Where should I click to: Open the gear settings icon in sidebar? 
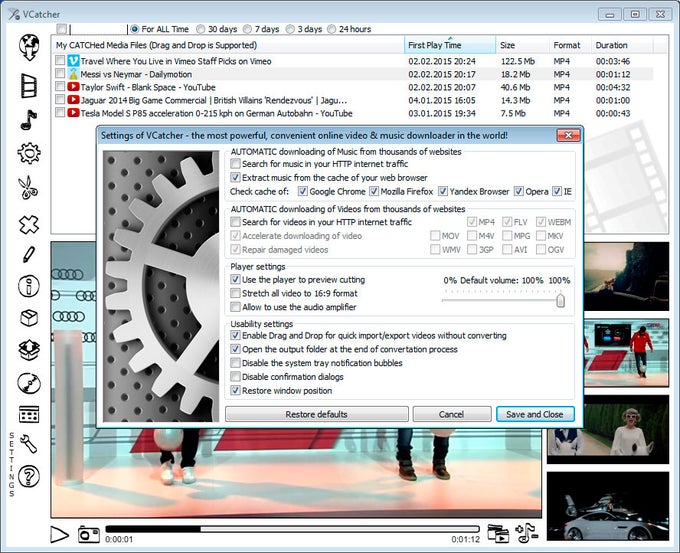pos(29,153)
